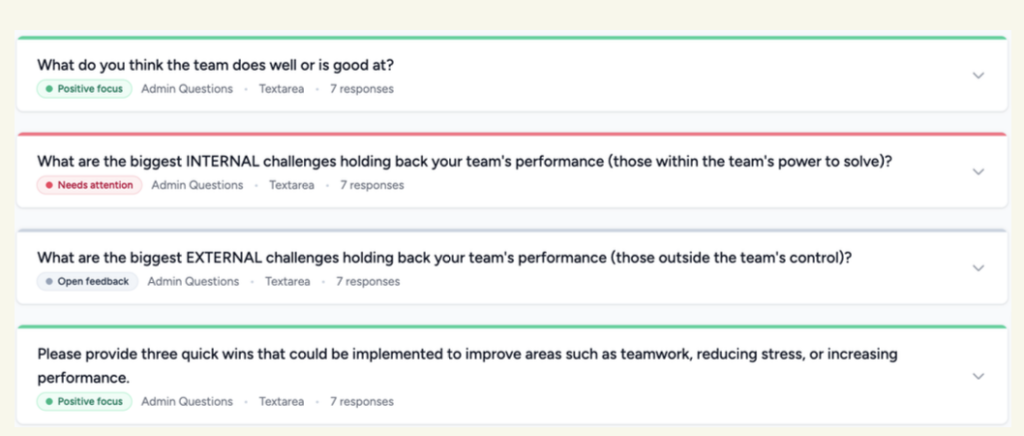This screenshot has width=1024, height=436.
Task: Click '7 responses' under quick wins question
Action: 361,402
